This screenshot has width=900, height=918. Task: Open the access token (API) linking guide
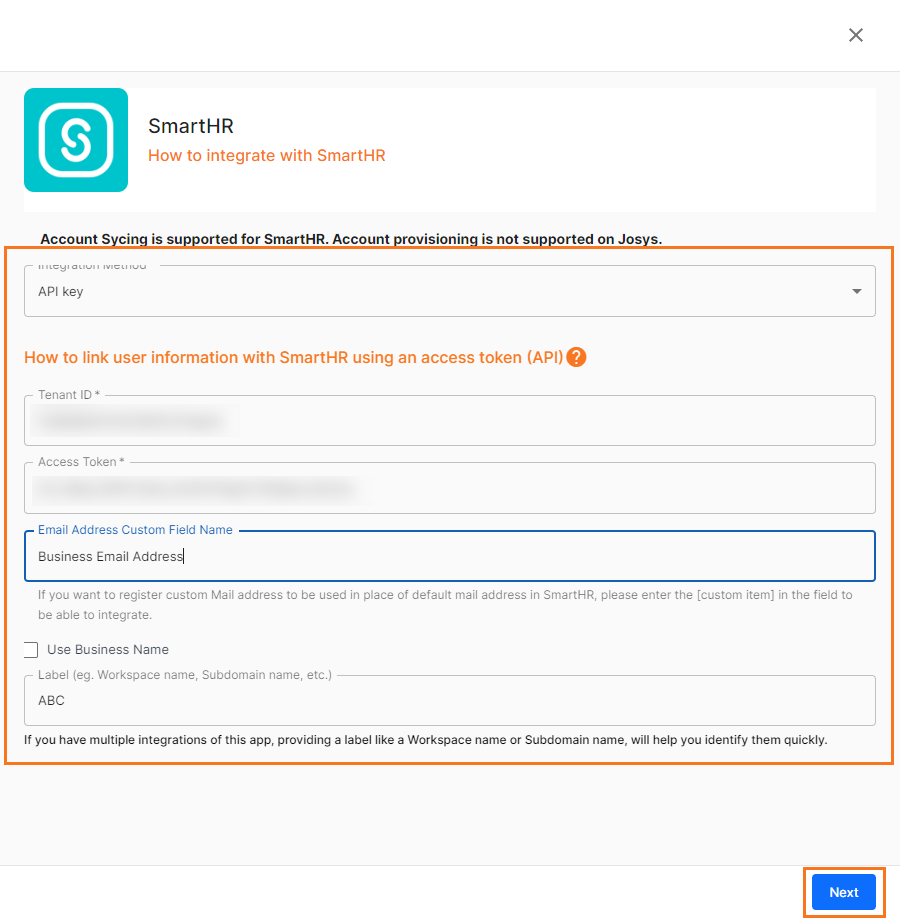(x=293, y=357)
